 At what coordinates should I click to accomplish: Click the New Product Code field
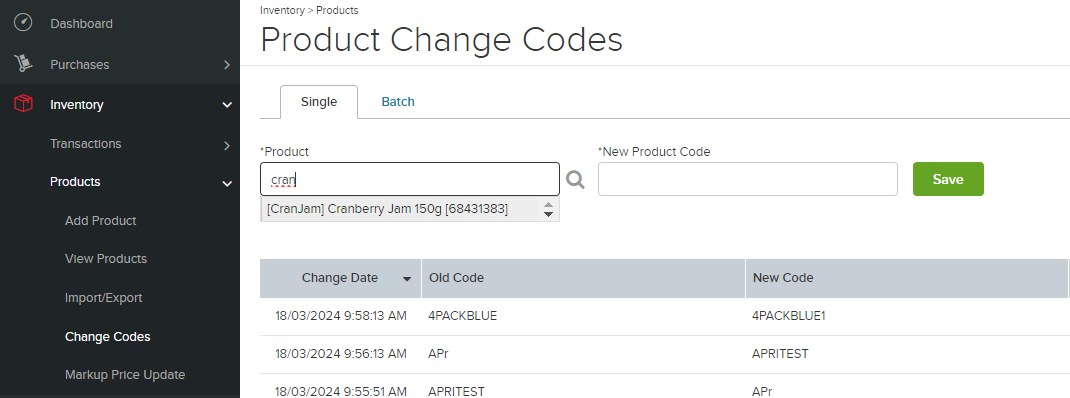tap(747, 179)
